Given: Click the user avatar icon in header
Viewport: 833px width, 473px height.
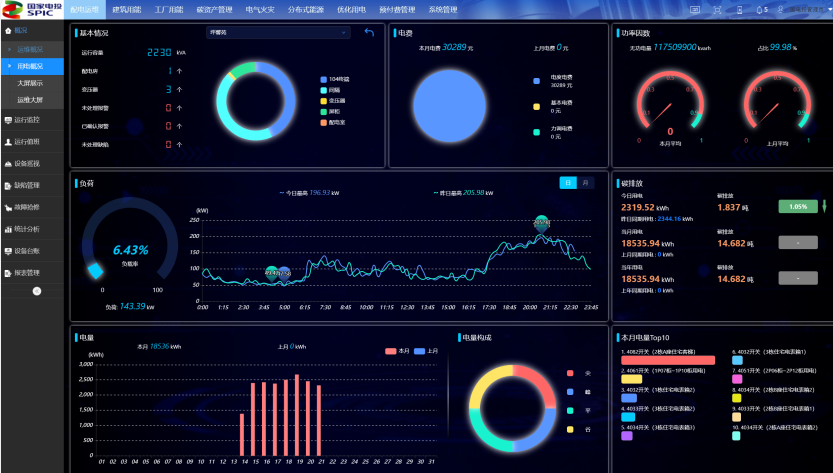Looking at the screenshot, I should (781, 9).
